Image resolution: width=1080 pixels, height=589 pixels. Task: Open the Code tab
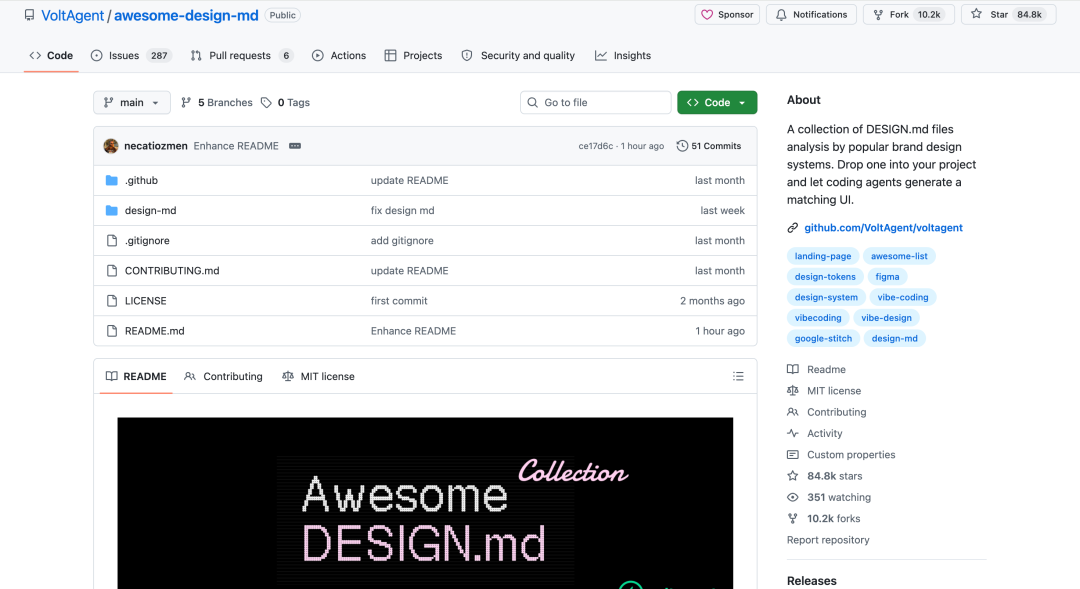tap(51, 55)
